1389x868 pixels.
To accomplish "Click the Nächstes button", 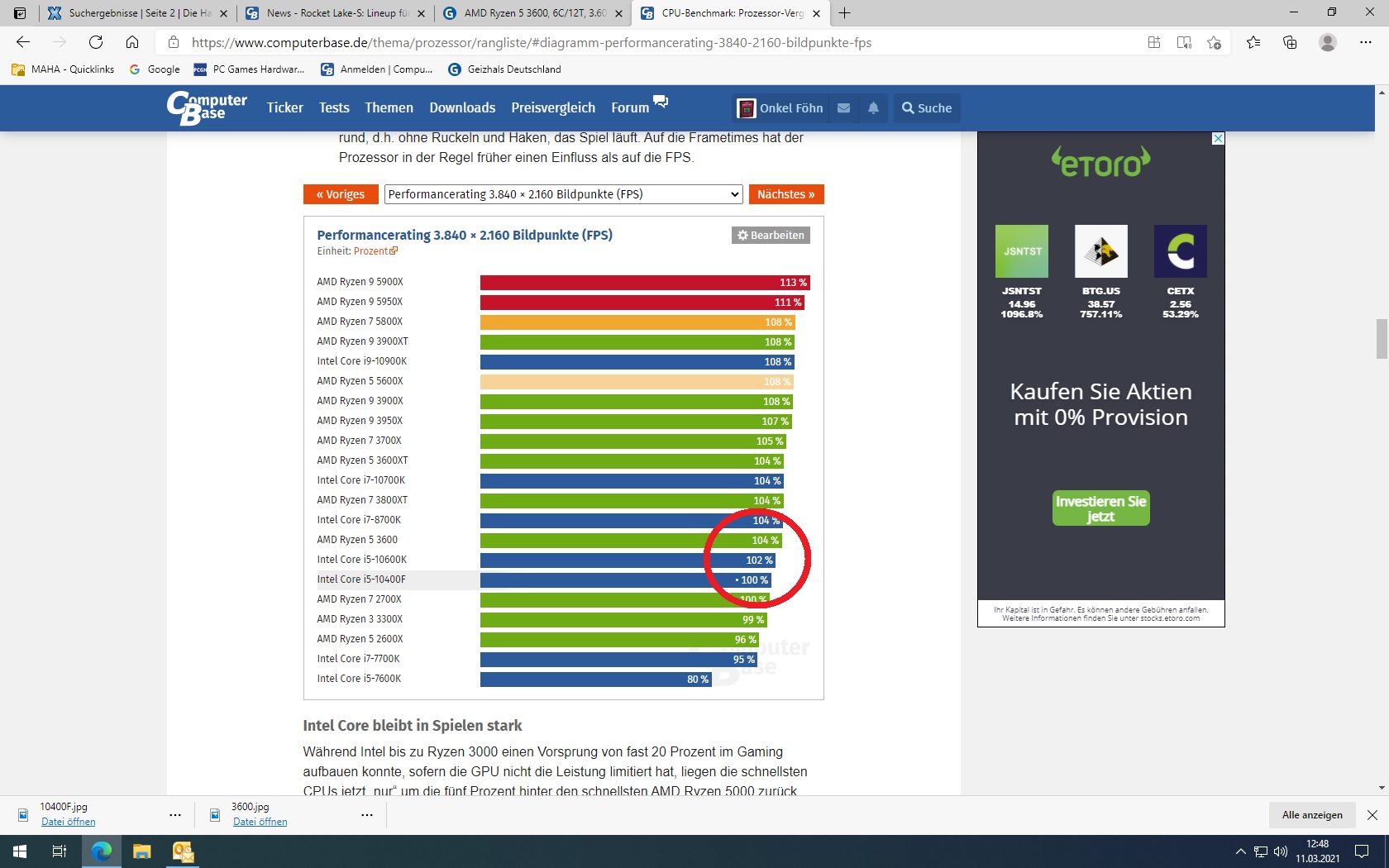I will tap(786, 194).
